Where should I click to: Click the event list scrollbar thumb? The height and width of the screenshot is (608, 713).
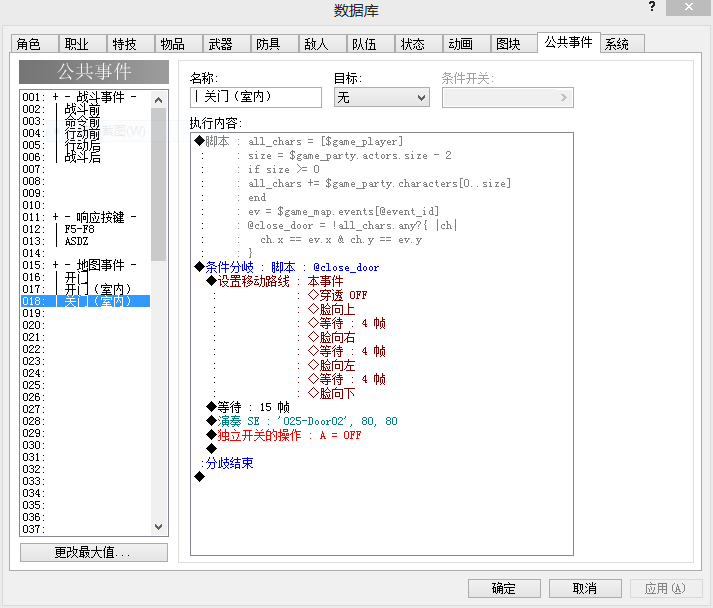click(158, 184)
